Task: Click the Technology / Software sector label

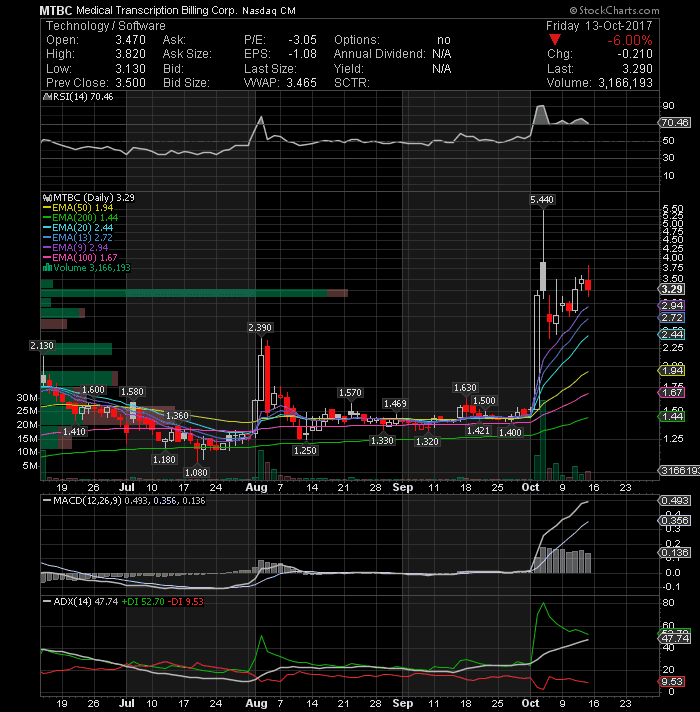Action: [106, 25]
